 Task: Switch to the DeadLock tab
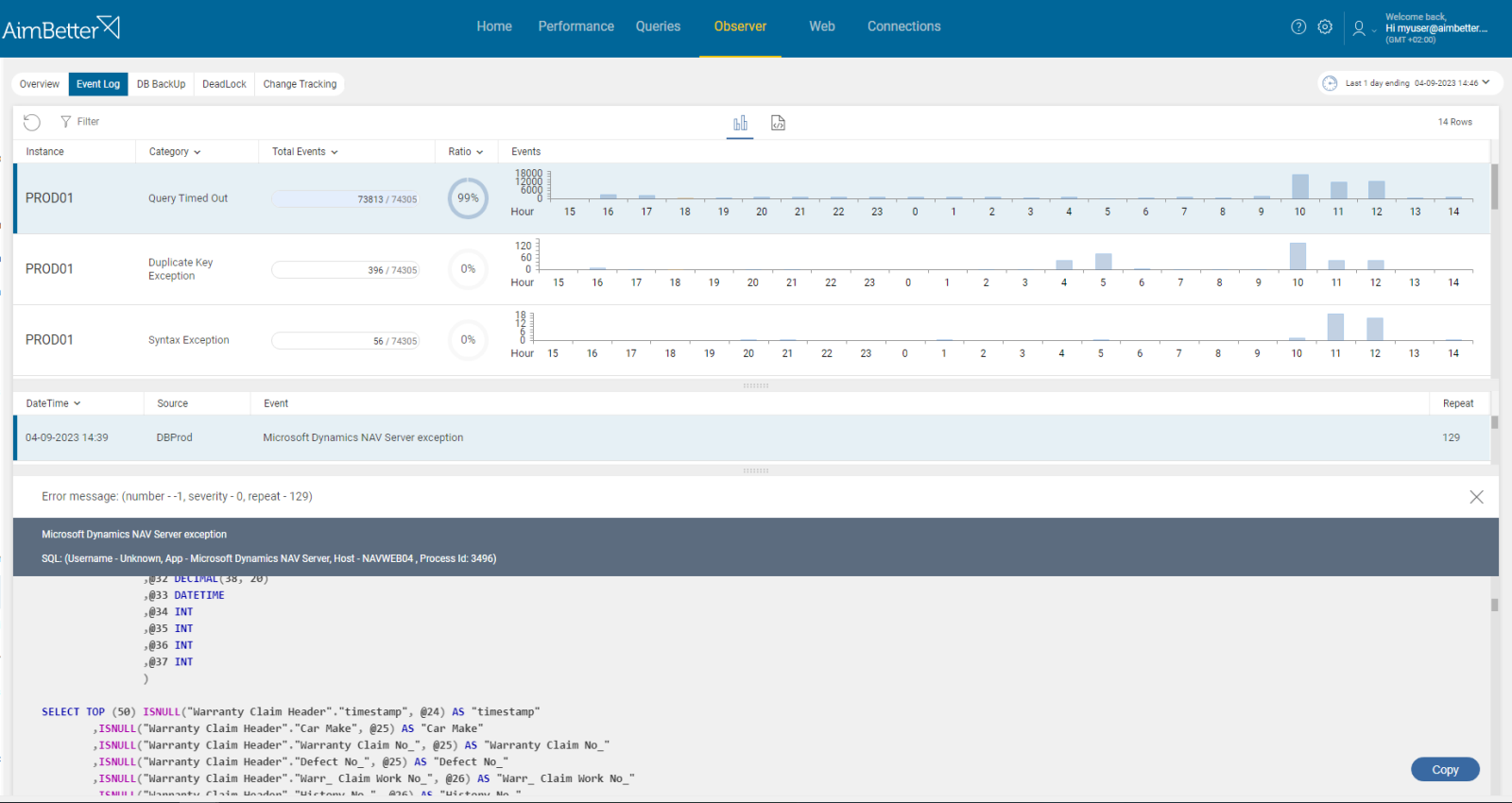[224, 84]
